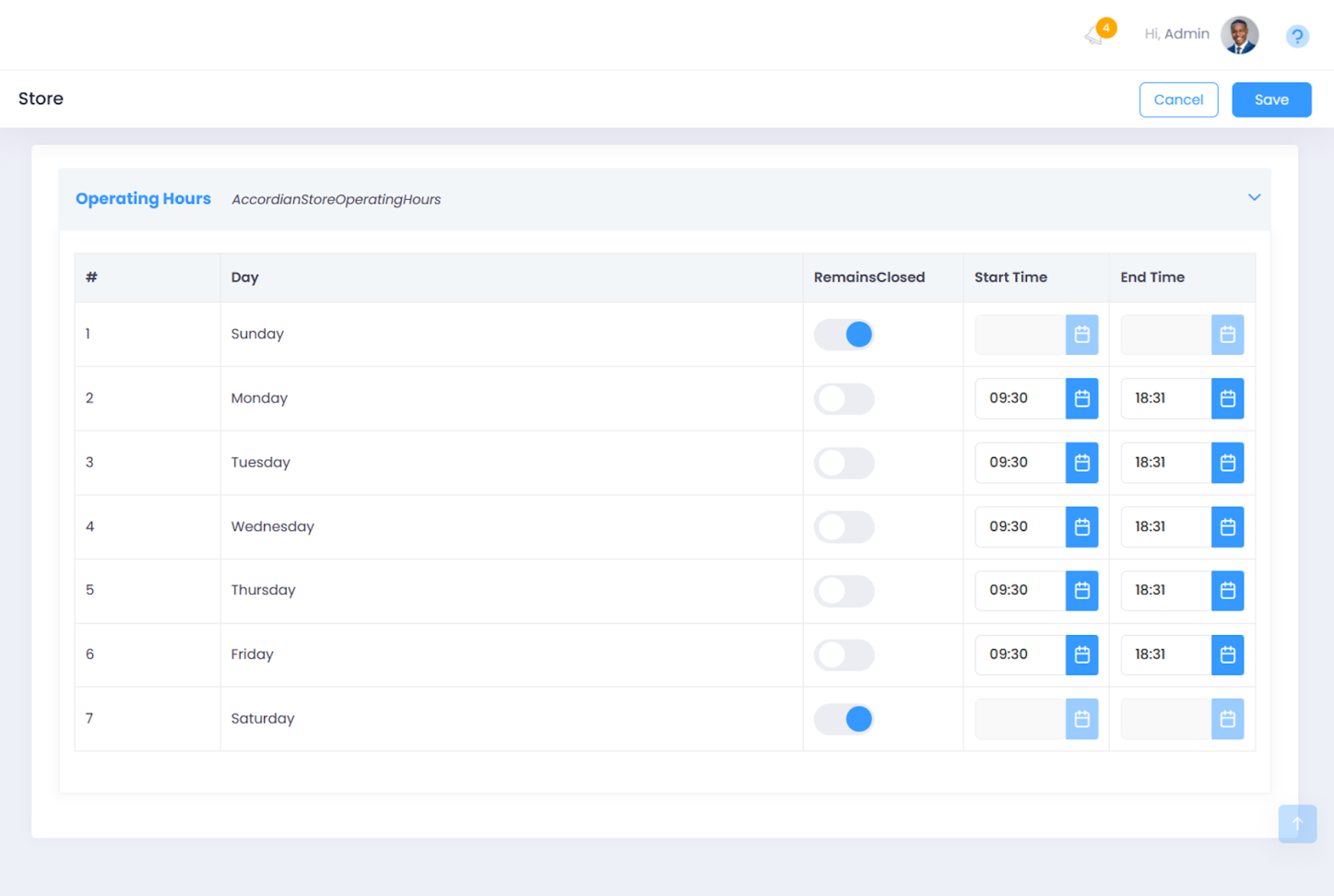
Task: Enable RemainsClosed toggle for Wednesday
Action: 844,527
